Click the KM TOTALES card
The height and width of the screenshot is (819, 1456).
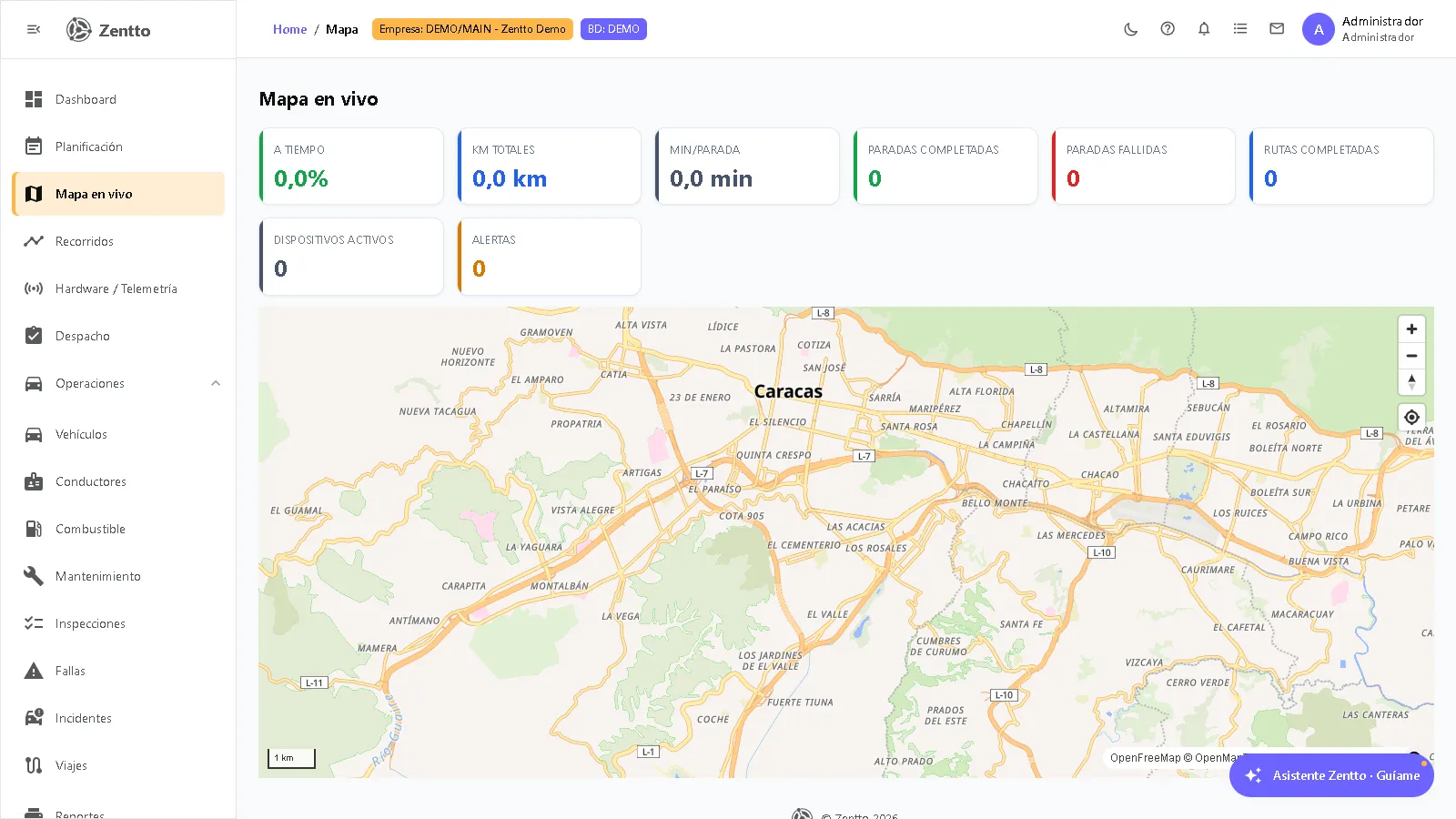(x=550, y=167)
